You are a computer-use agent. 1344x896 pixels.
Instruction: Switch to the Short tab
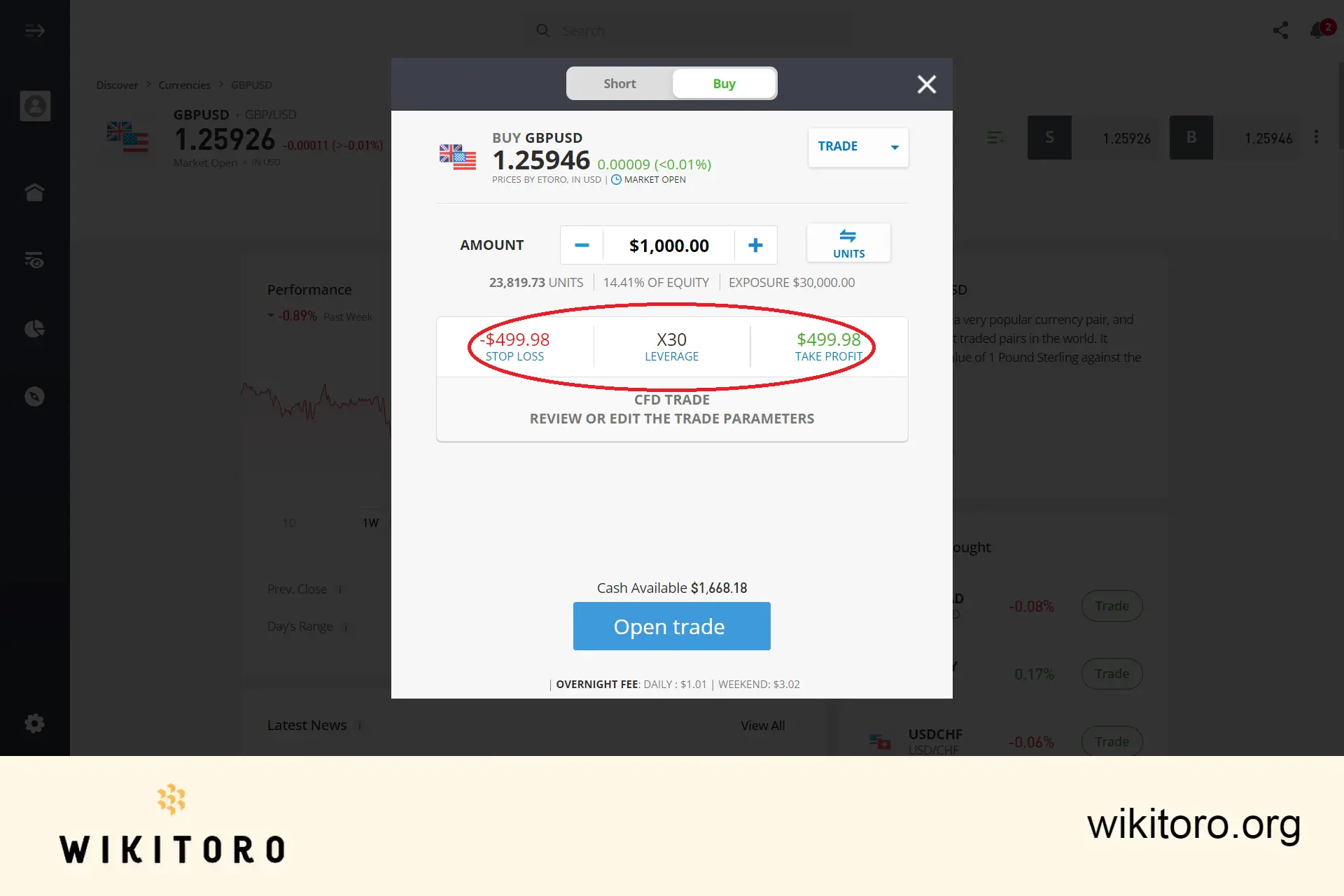pyautogui.click(x=619, y=83)
